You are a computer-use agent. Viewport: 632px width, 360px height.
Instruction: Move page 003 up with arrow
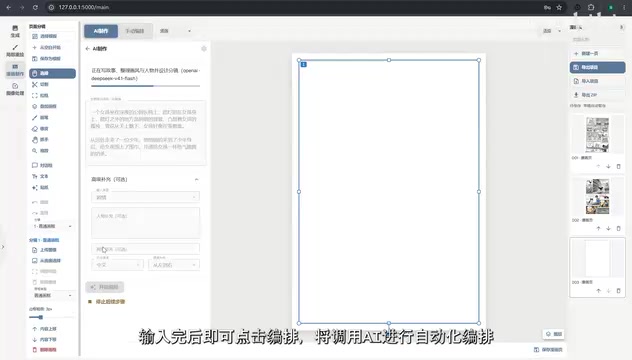coord(598,291)
